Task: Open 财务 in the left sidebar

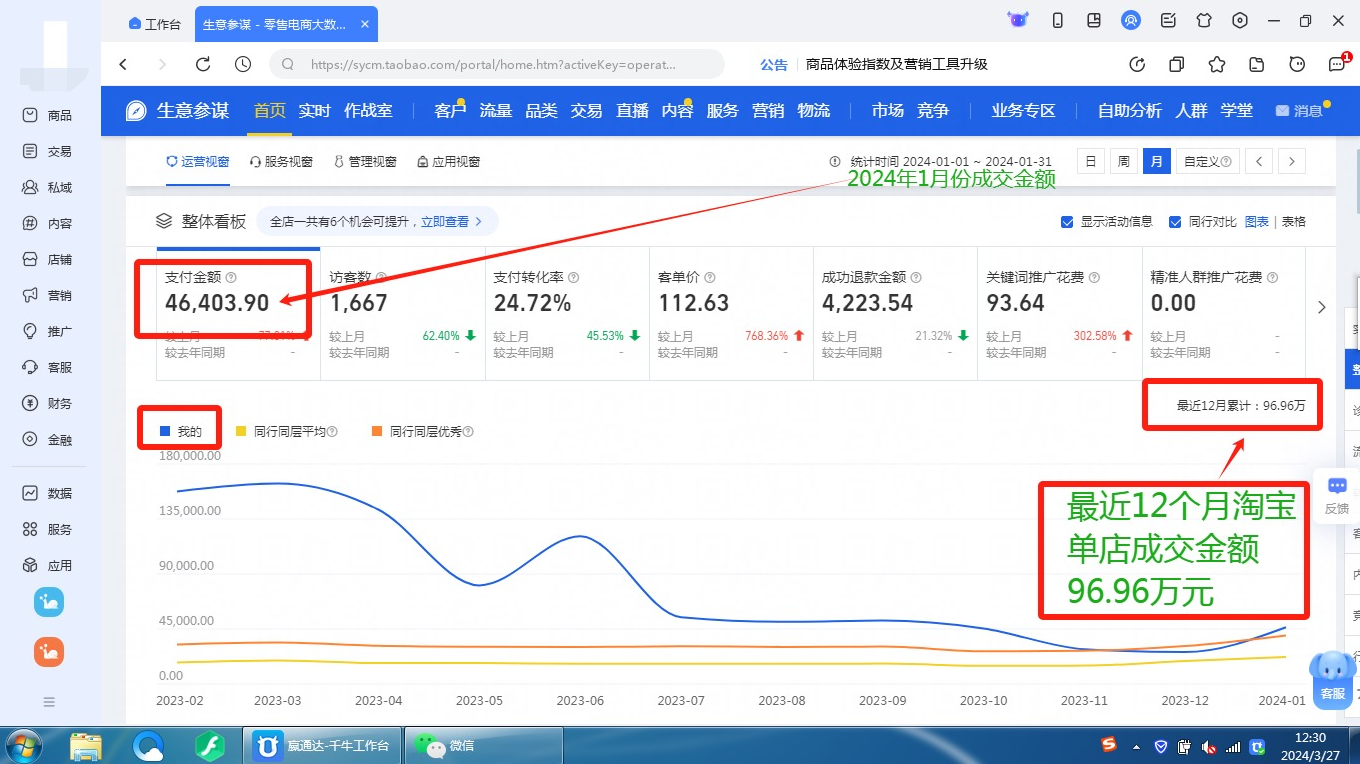Action: pyautogui.click(x=48, y=404)
